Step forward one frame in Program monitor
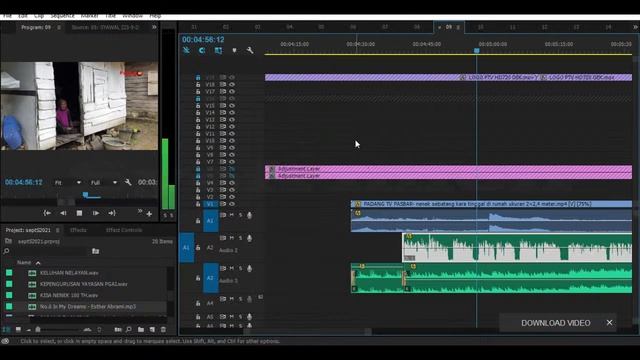The image size is (640, 360). tap(96, 213)
